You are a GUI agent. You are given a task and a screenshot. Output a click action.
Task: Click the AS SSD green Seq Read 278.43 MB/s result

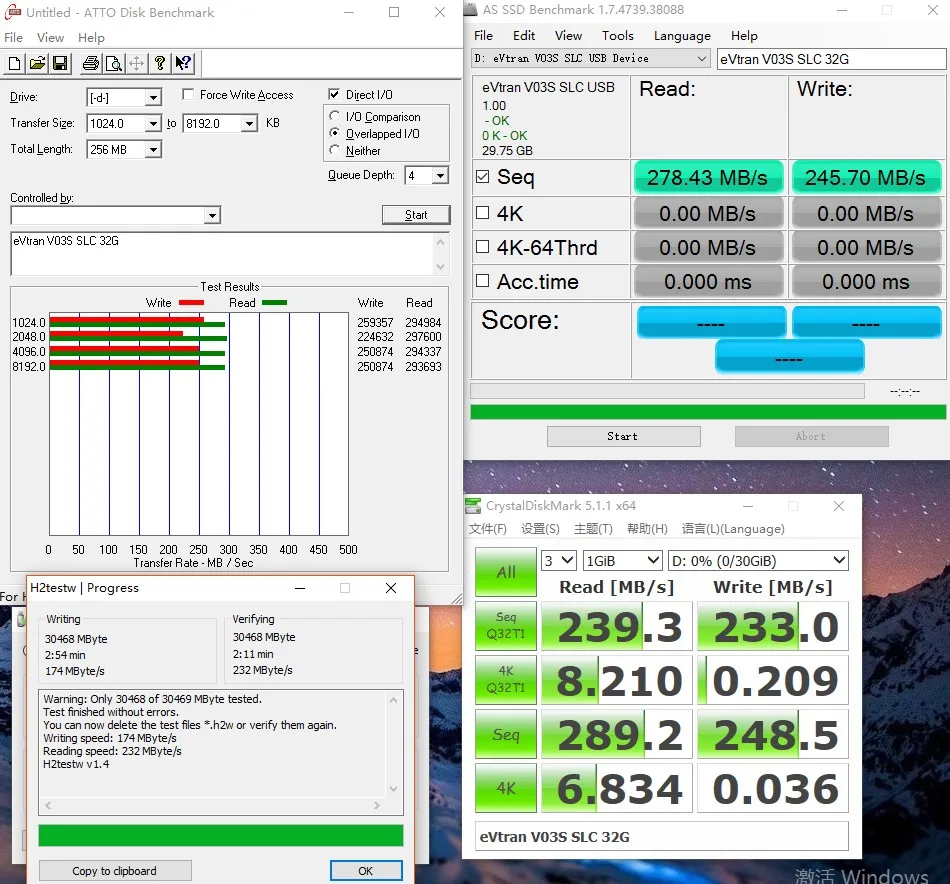pyautogui.click(x=708, y=178)
